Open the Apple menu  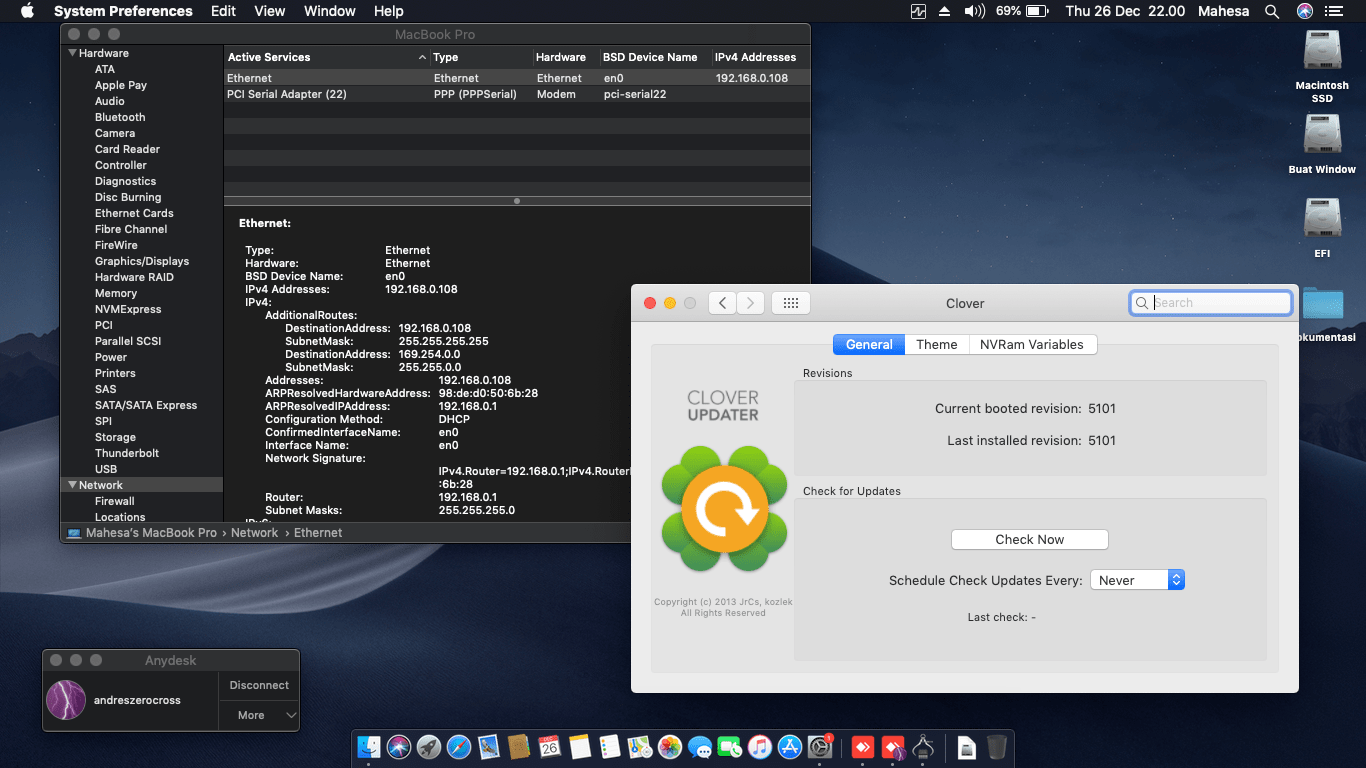tap(27, 11)
